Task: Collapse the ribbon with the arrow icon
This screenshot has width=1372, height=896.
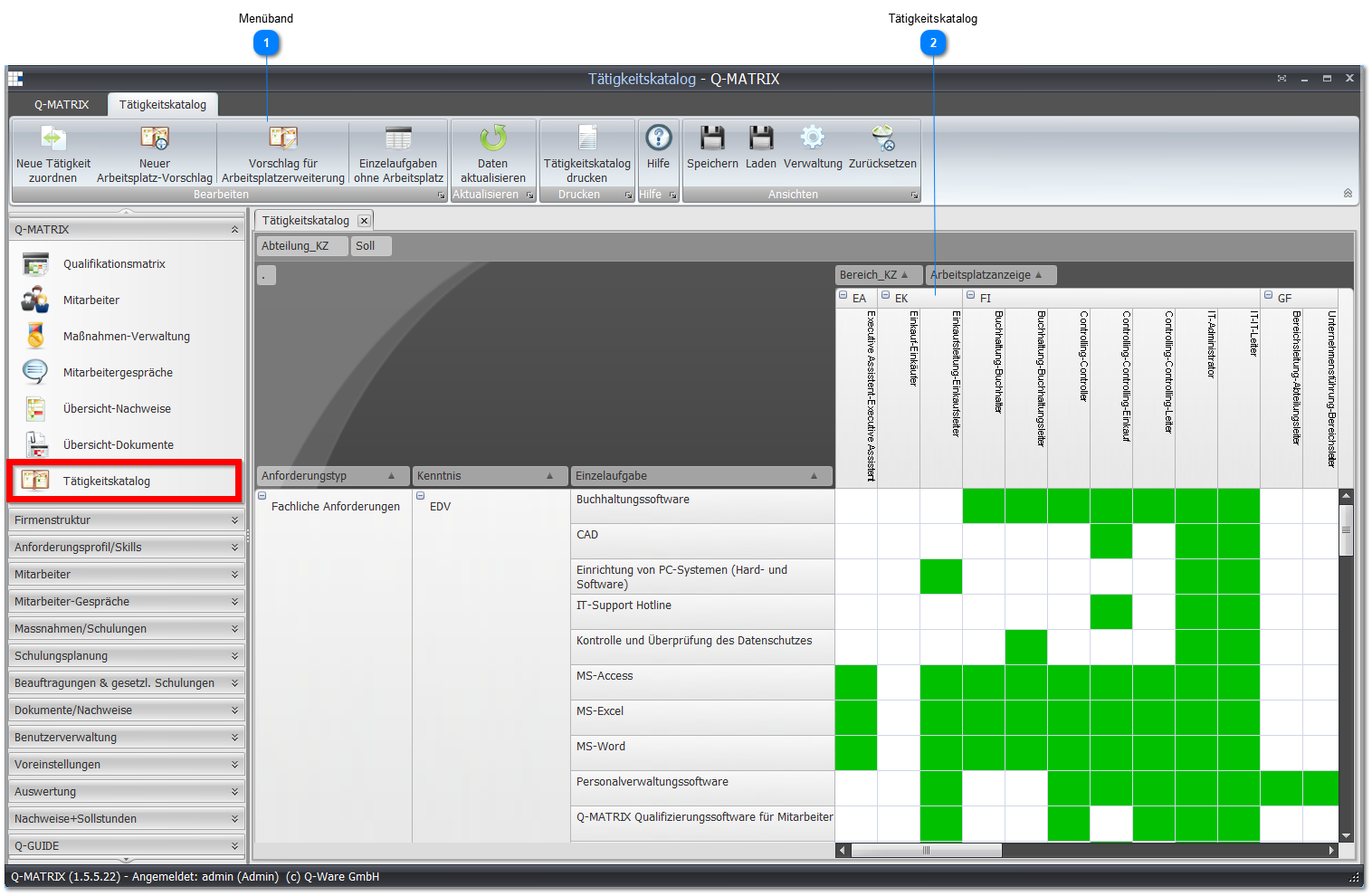Action: coord(1348,193)
